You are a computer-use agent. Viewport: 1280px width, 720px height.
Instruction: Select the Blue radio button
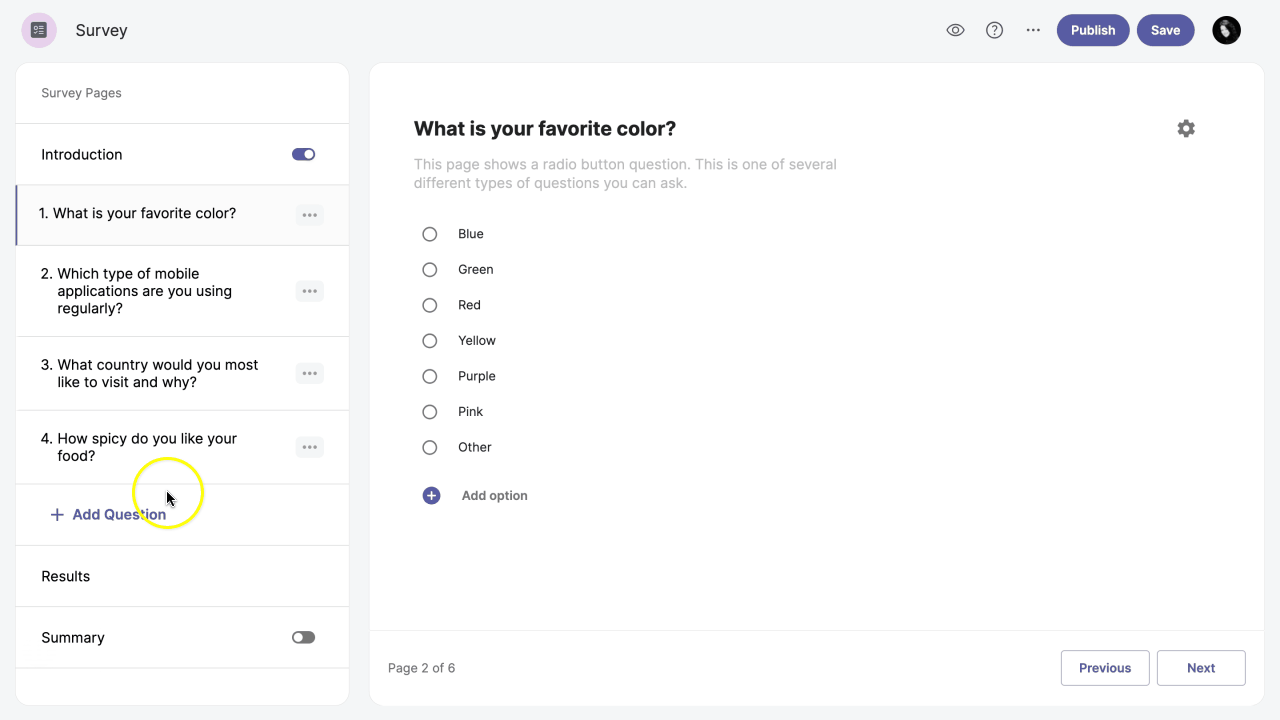(x=430, y=234)
